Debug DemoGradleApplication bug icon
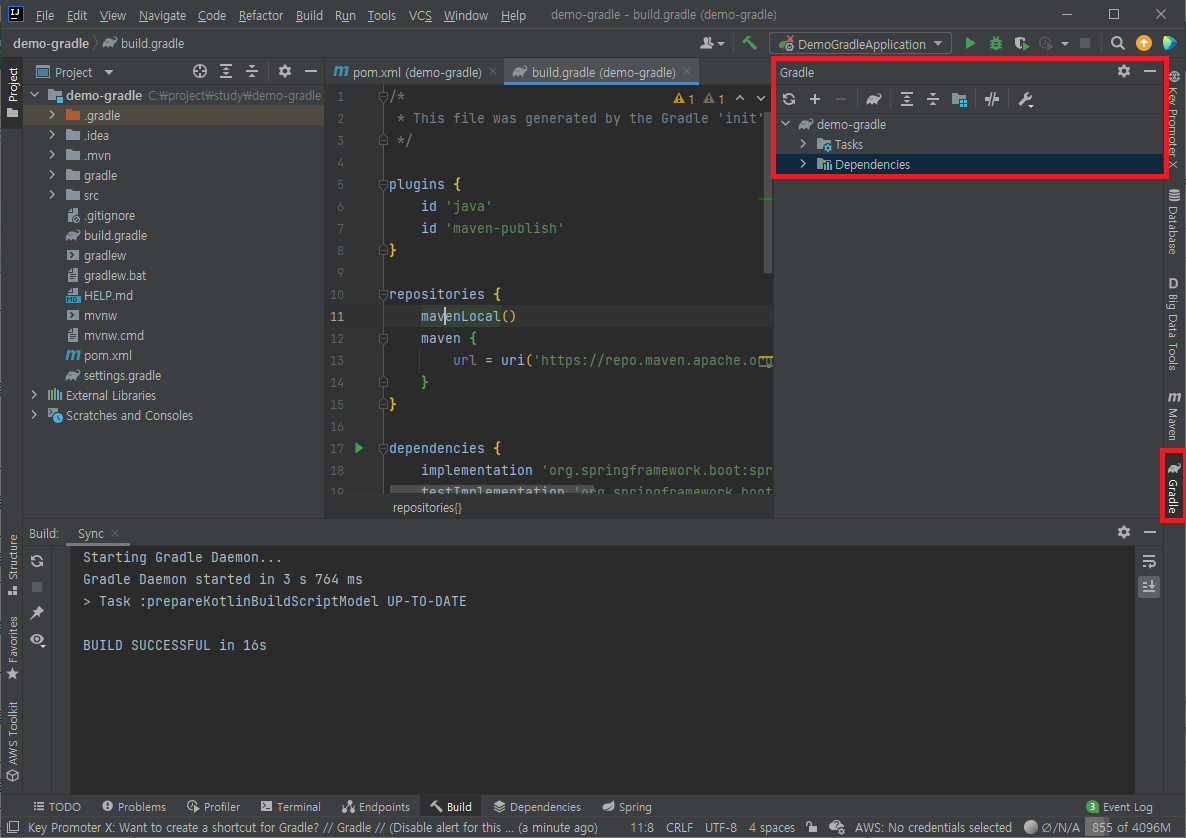The image size is (1186, 838). tap(996, 44)
